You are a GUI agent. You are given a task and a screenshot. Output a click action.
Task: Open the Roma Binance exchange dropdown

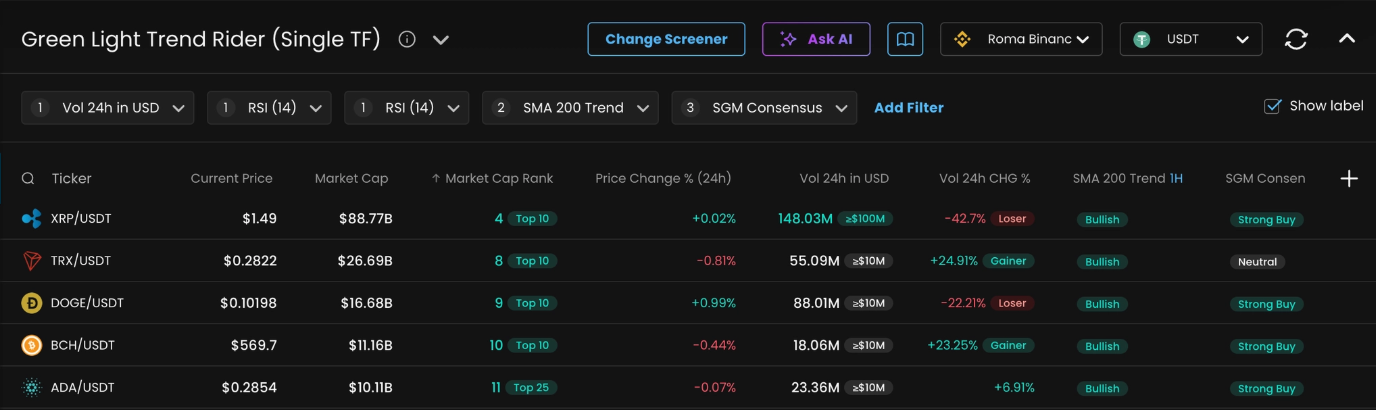pos(1021,39)
